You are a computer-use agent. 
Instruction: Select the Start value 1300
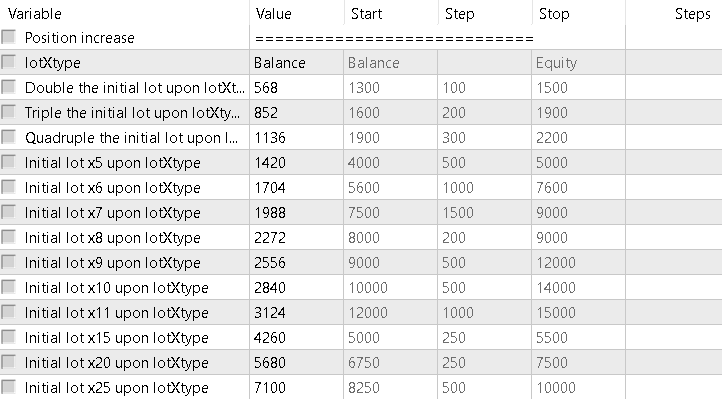tap(390, 87)
